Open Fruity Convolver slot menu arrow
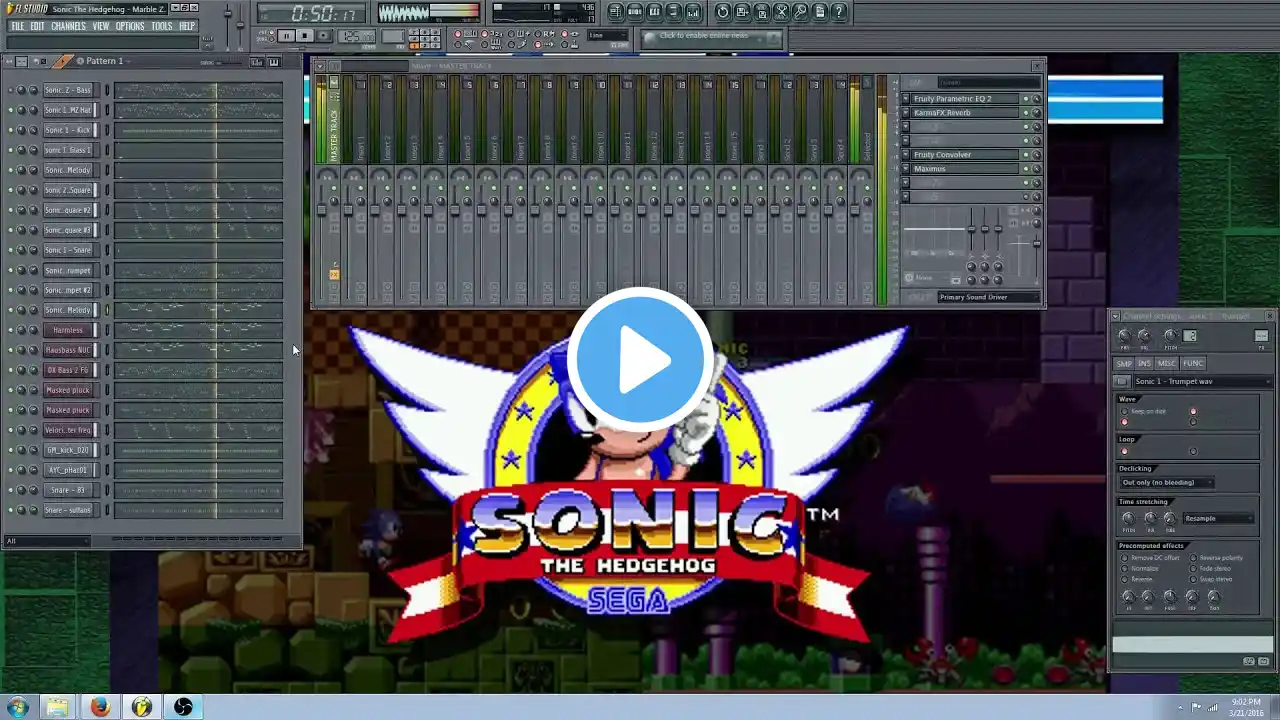This screenshot has height=720, width=1280. pyautogui.click(x=906, y=155)
